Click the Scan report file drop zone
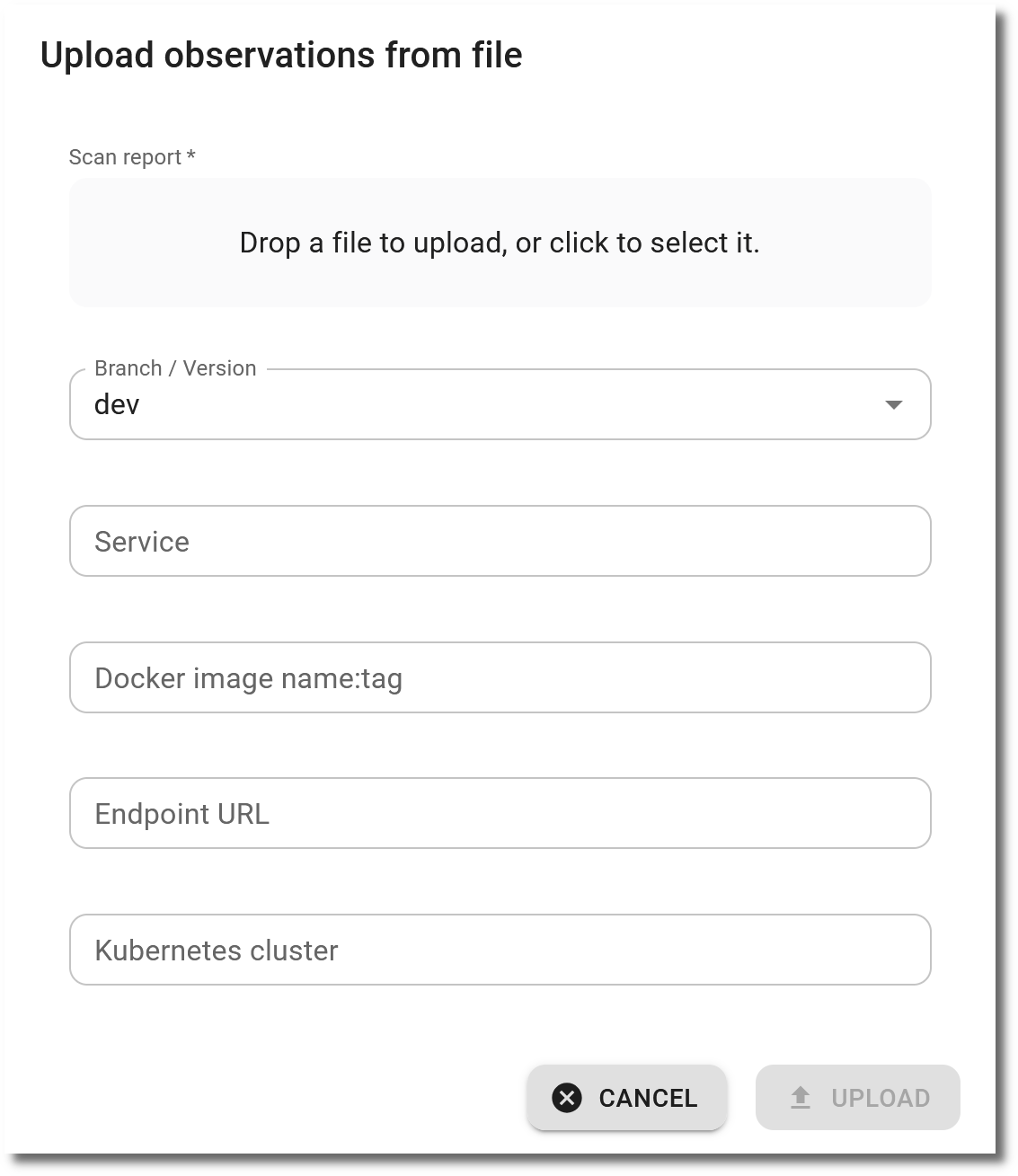Image resolution: width=1018 pixels, height=1176 pixels. [x=500, y=243]
